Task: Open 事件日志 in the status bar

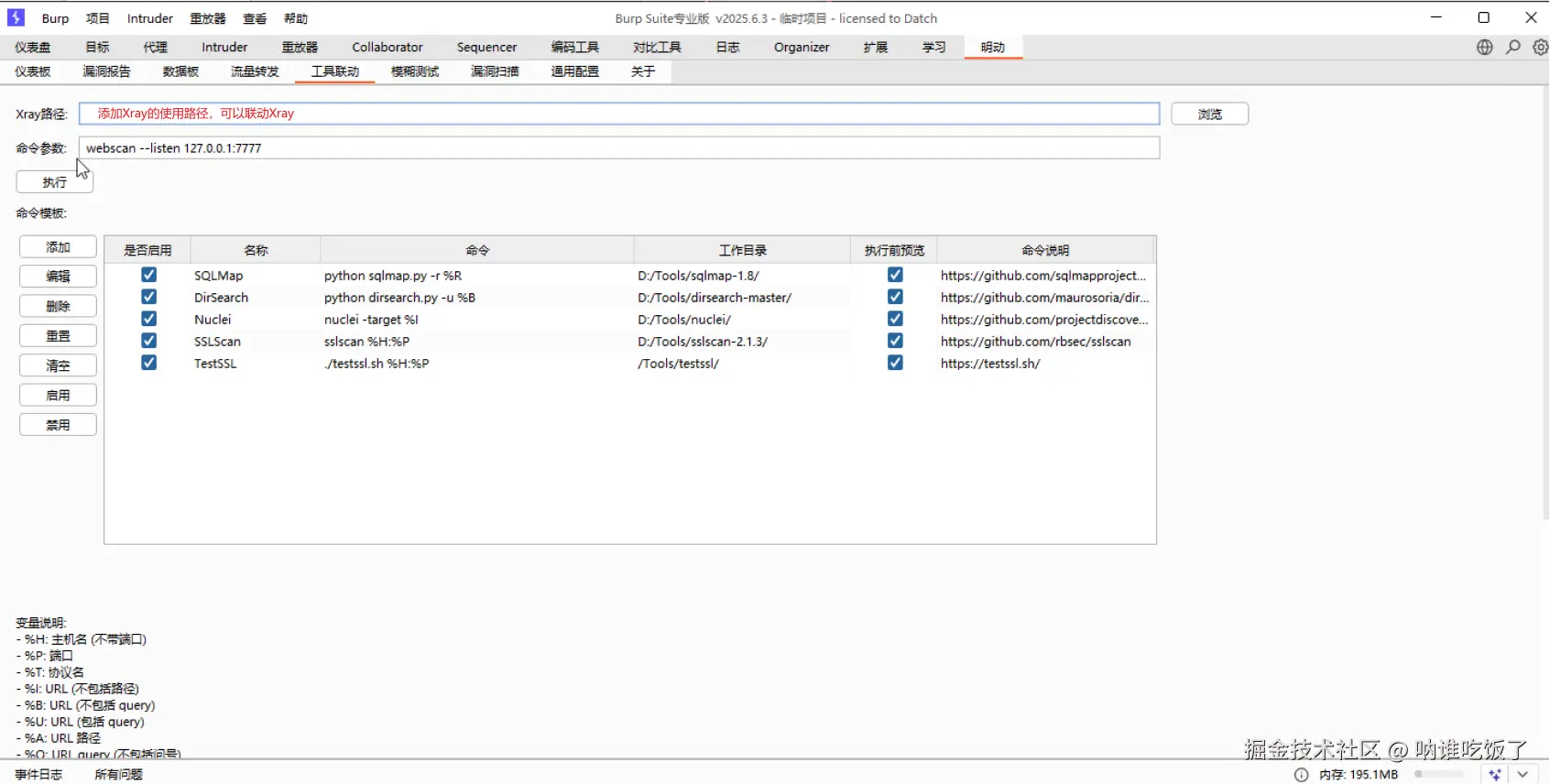Action: [38, 775]
